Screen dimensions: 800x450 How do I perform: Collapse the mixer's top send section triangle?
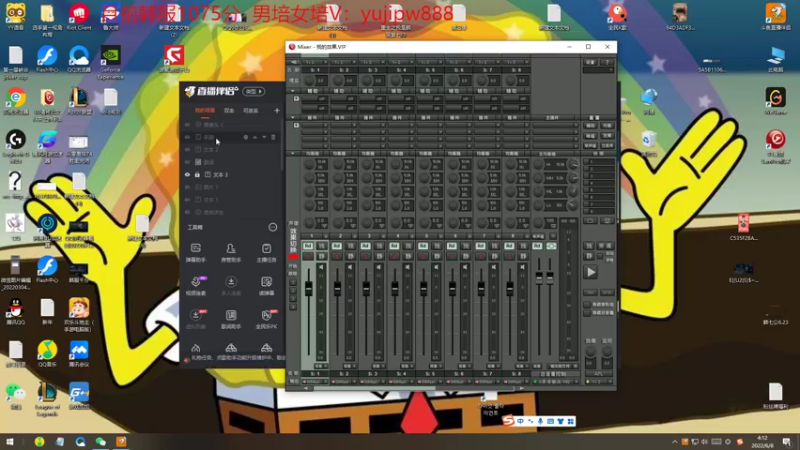click(x=293, y=91)
